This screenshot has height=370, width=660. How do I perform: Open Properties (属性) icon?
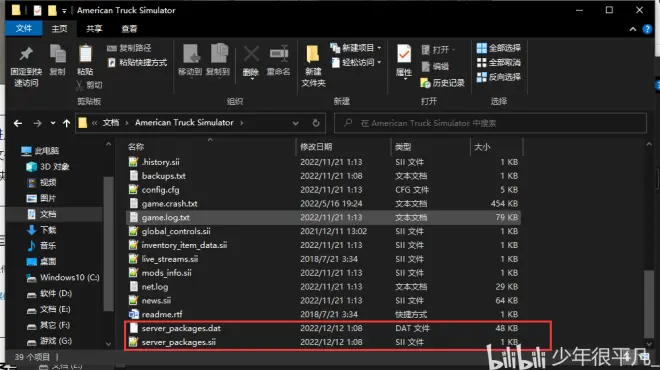(x=404, y=54)
